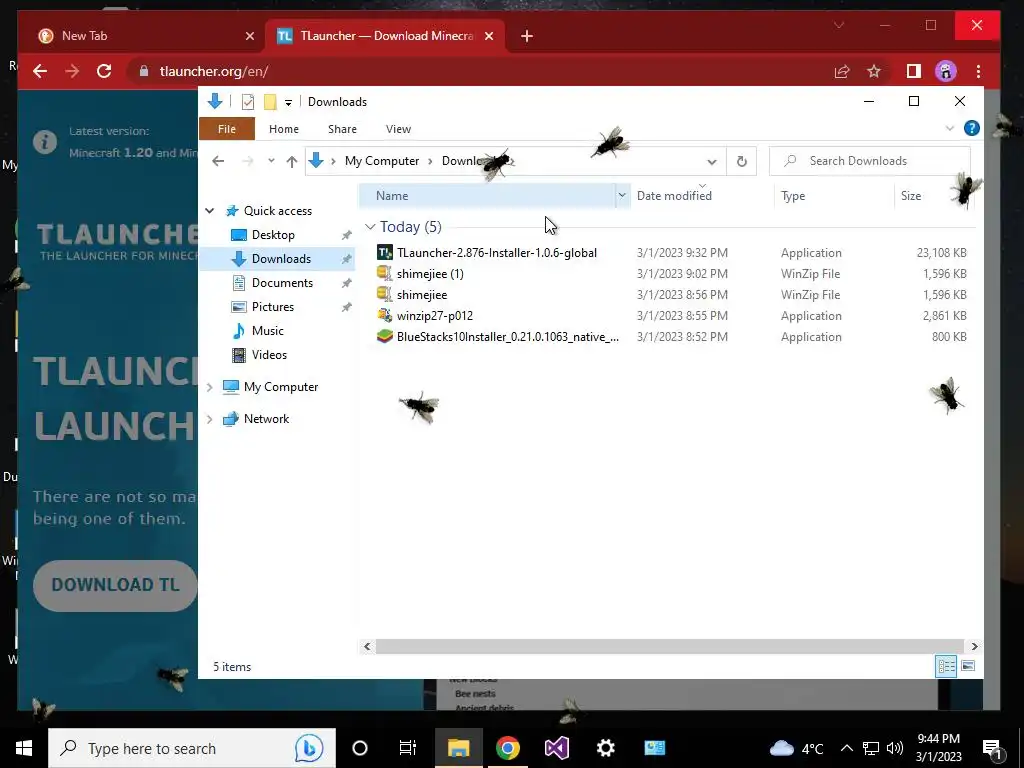Open a new Chrome tab with plus
The image size is (1024, 768).
pyautogui.click(x=526, y=36)
